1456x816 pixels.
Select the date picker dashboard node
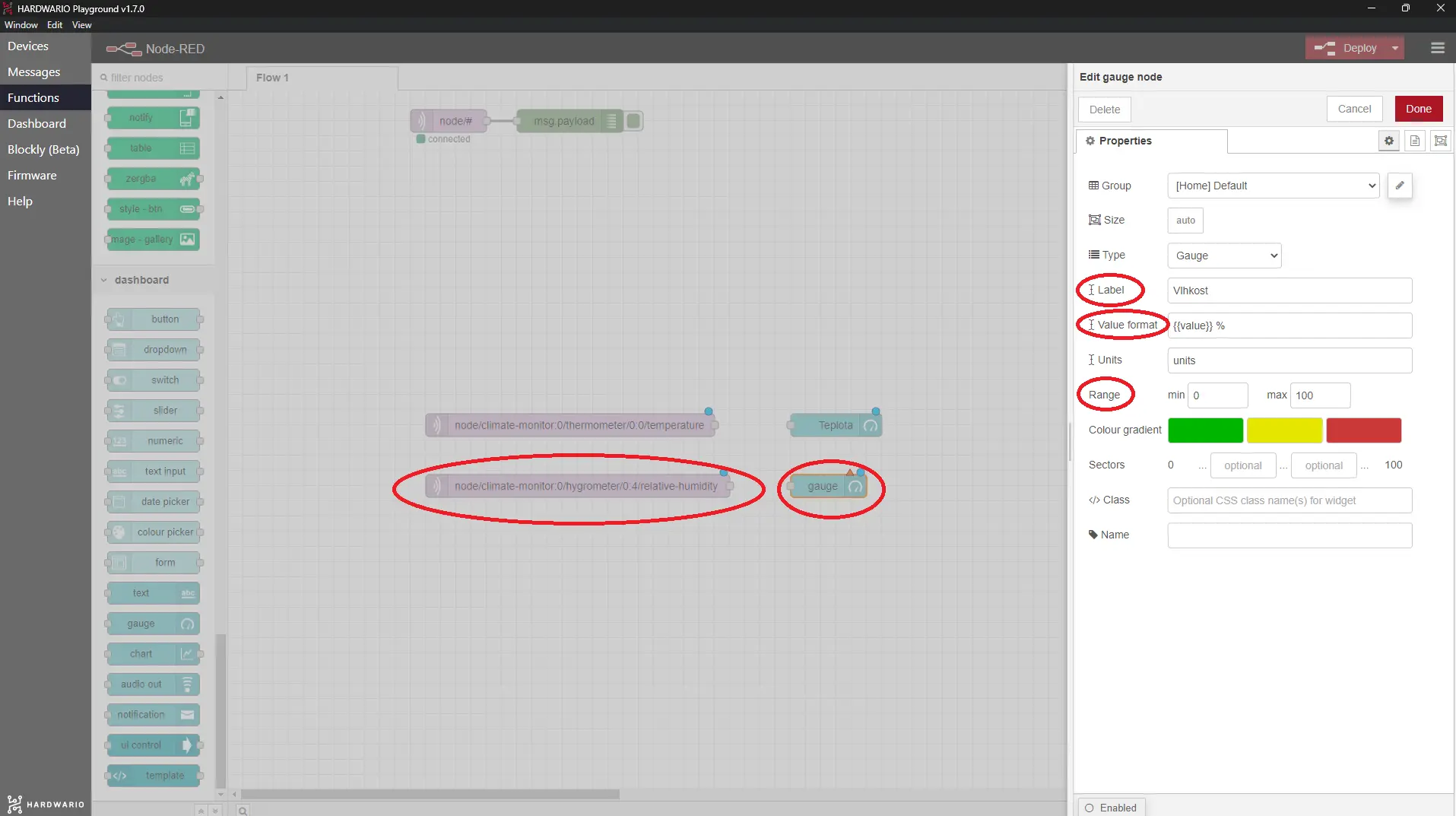(154, 502)
